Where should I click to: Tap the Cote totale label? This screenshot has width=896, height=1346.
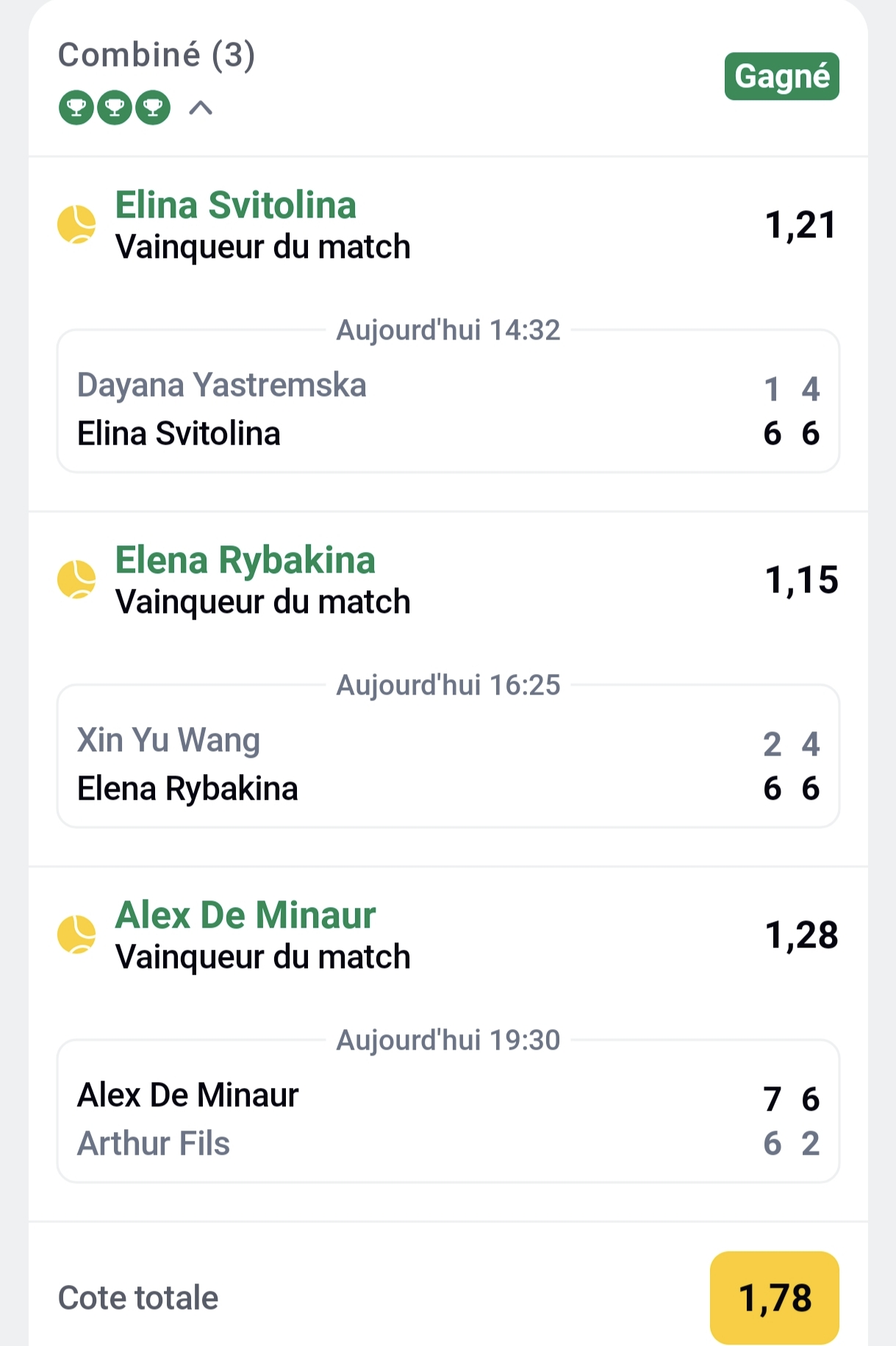pos(138,1298)
